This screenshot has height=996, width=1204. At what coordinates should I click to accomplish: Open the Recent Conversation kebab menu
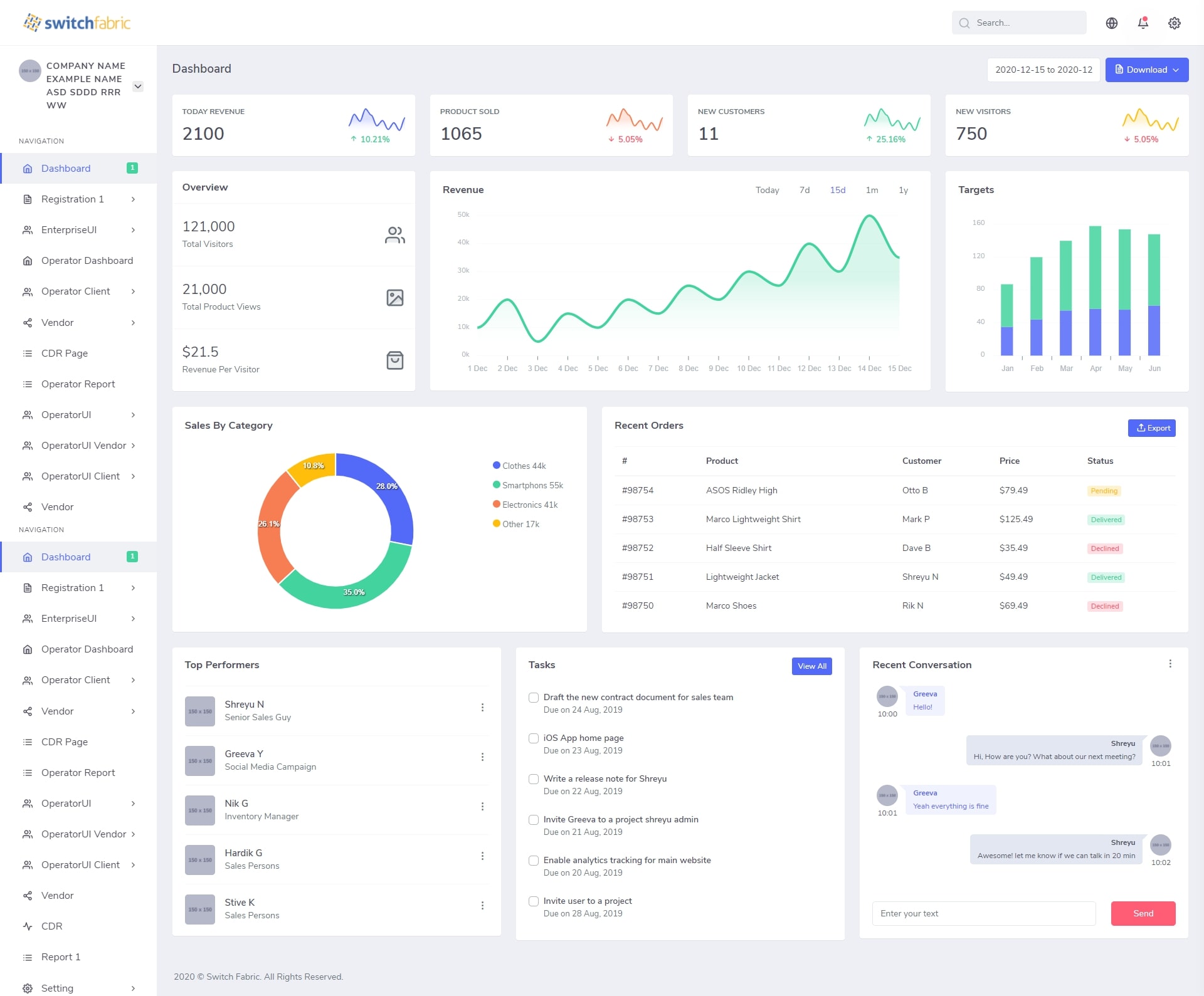pos(1170,664)
